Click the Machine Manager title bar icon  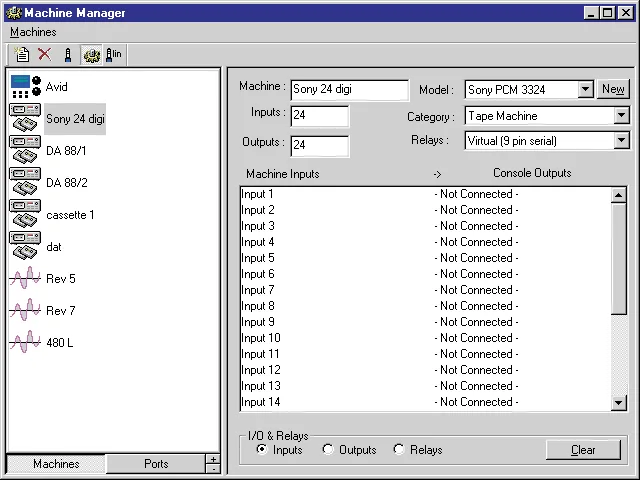tap(14, 13)
